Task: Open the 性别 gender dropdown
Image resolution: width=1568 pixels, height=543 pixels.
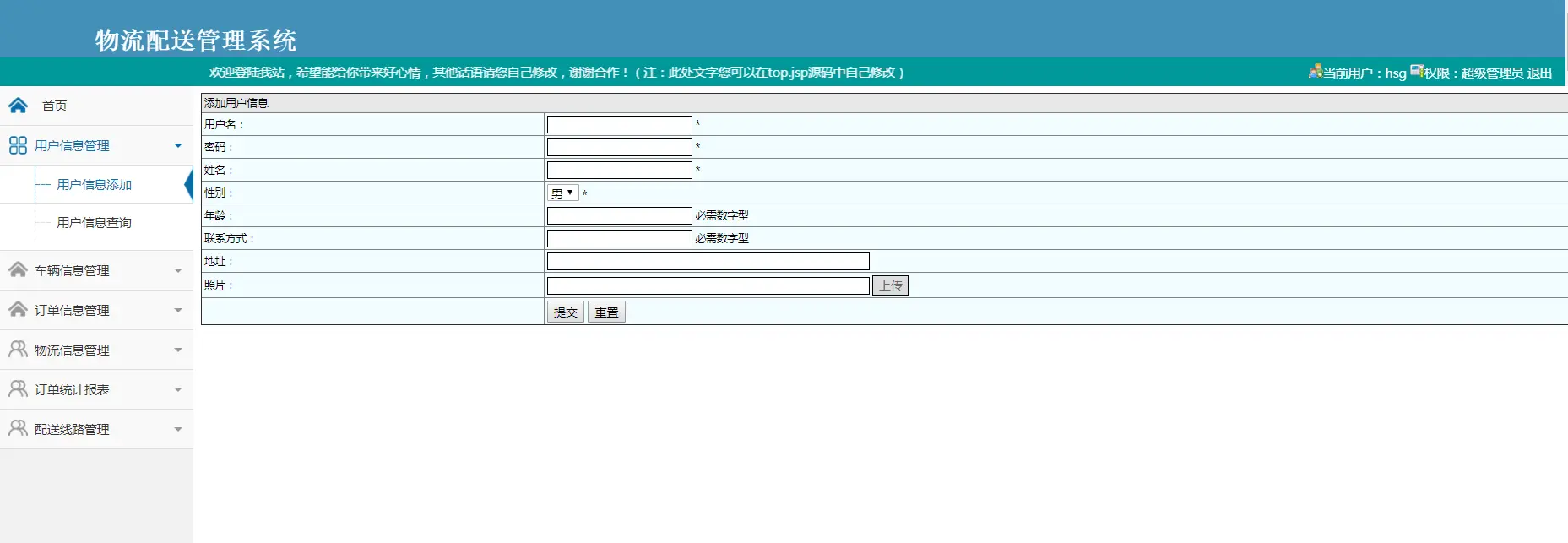Action: 562,193
